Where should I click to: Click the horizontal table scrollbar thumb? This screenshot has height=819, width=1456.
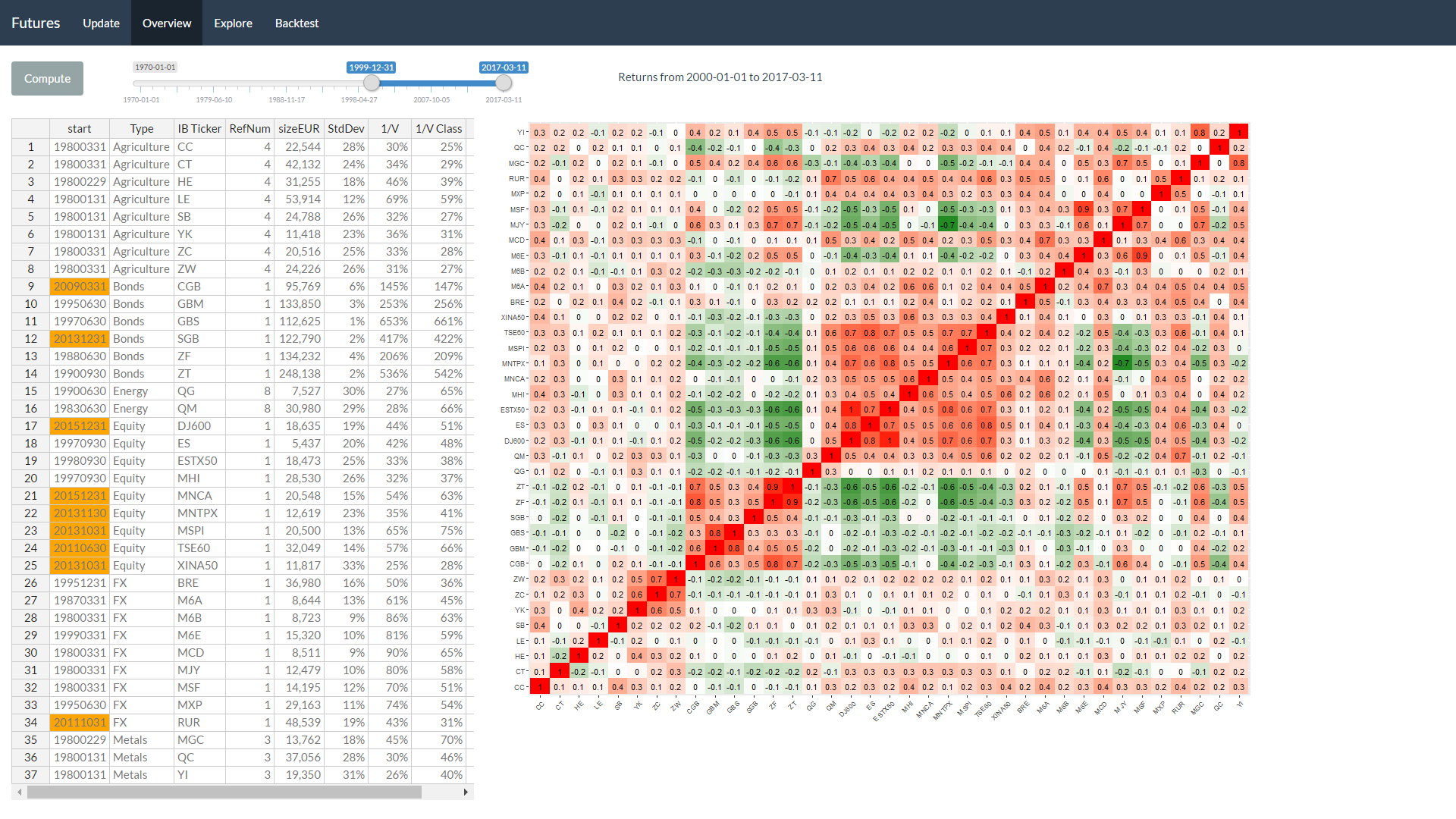(x=224, y=792)
